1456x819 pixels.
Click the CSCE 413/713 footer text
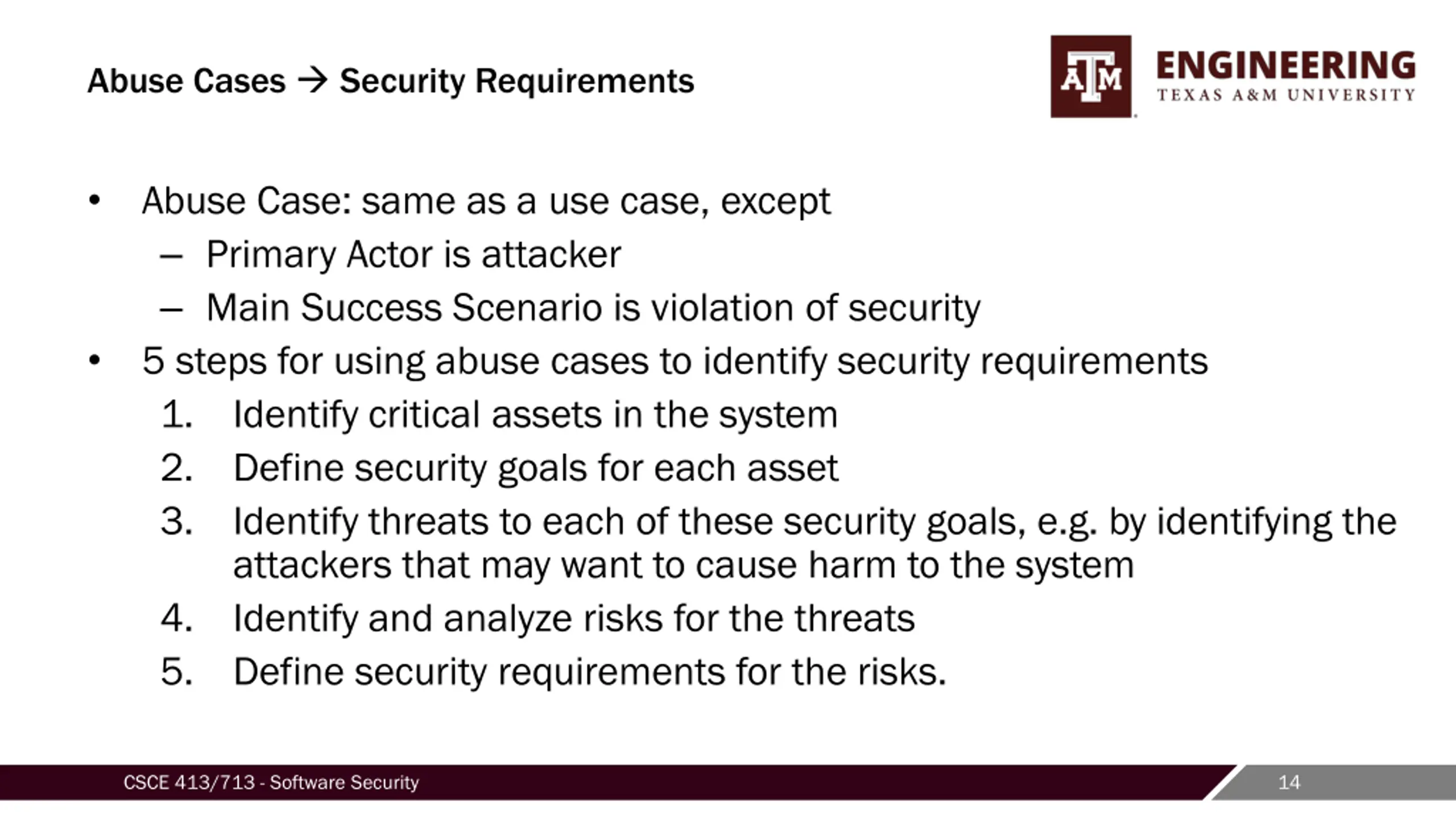click(271, 783)
